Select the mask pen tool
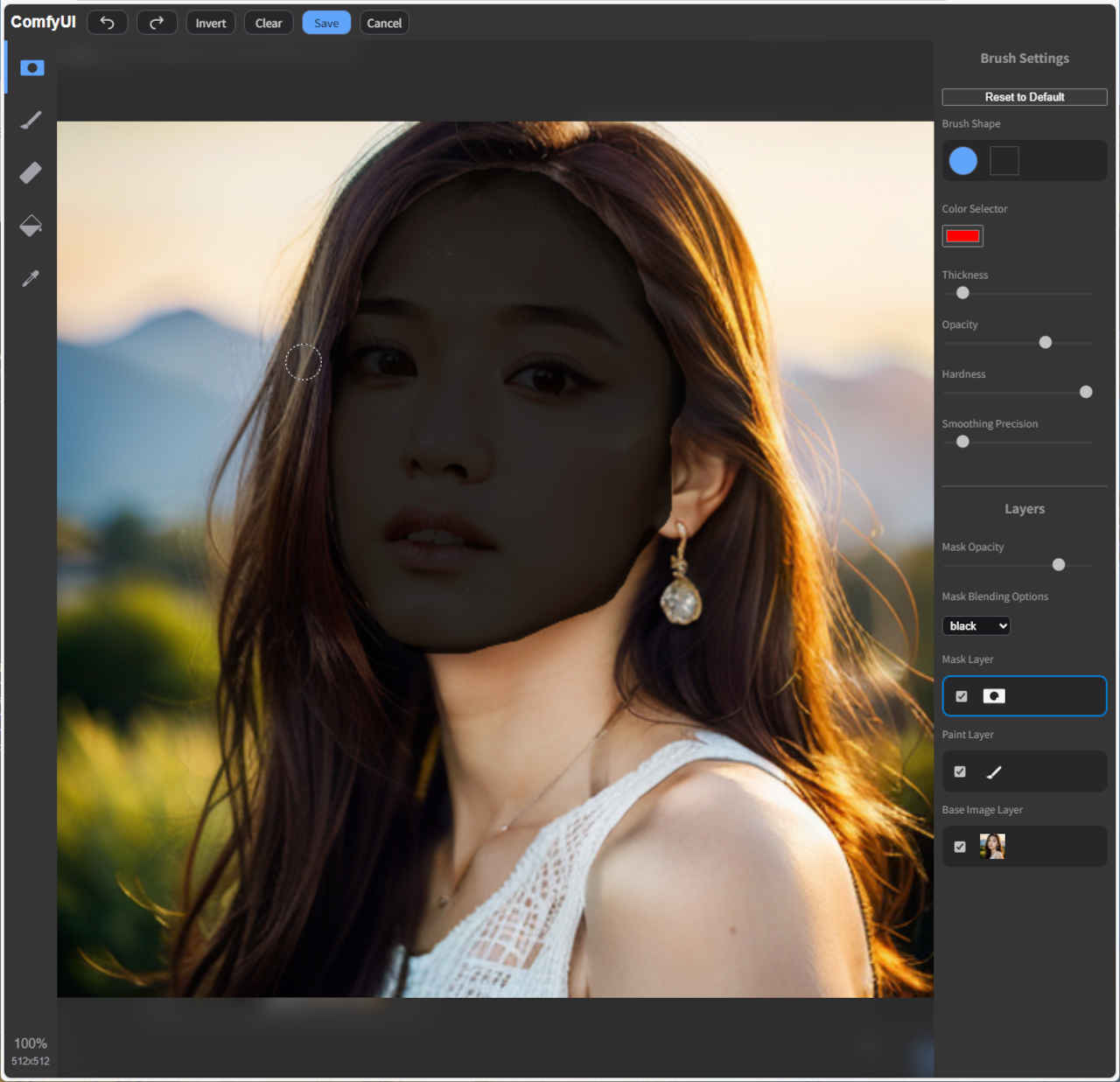 31,68
